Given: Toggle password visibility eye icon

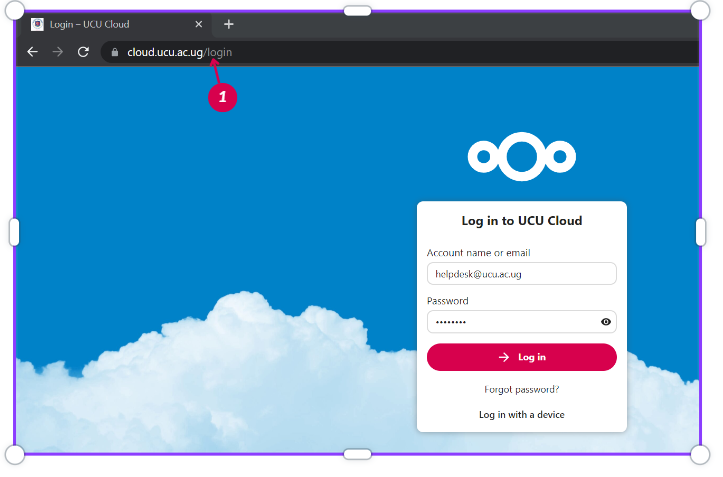Looking at the screenshot, I should point(606,322).
